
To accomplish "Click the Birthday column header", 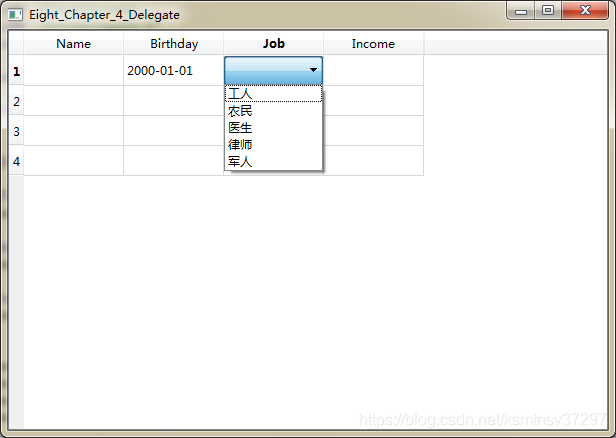I will click(x=174, y=44).
